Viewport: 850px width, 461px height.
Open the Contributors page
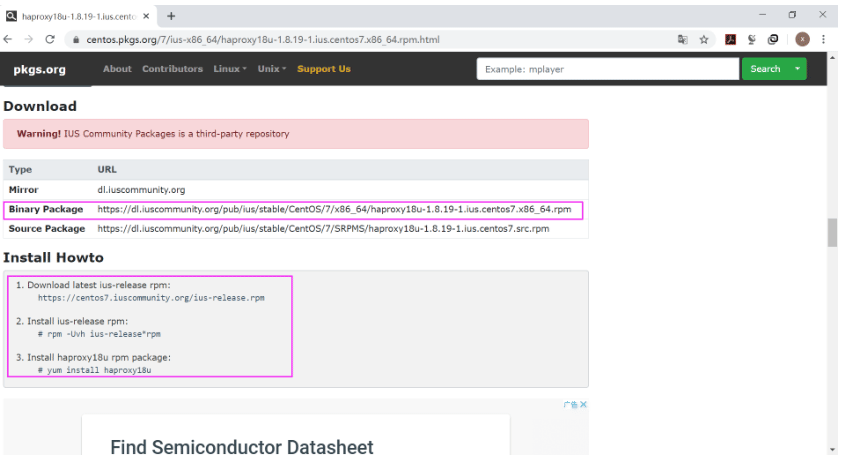[x=172, y=69]
